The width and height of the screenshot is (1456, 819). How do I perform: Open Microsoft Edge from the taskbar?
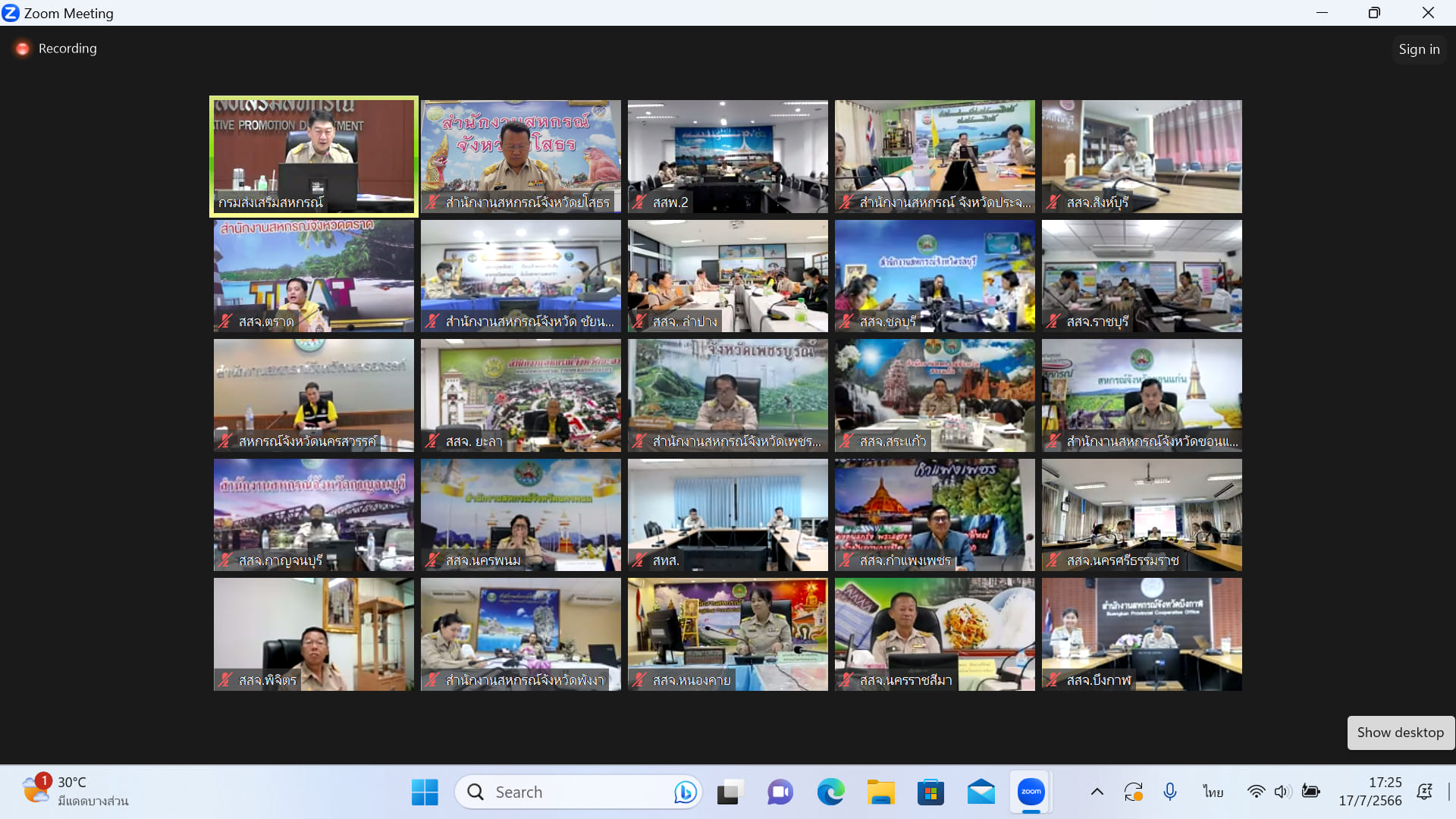[830, 792]
